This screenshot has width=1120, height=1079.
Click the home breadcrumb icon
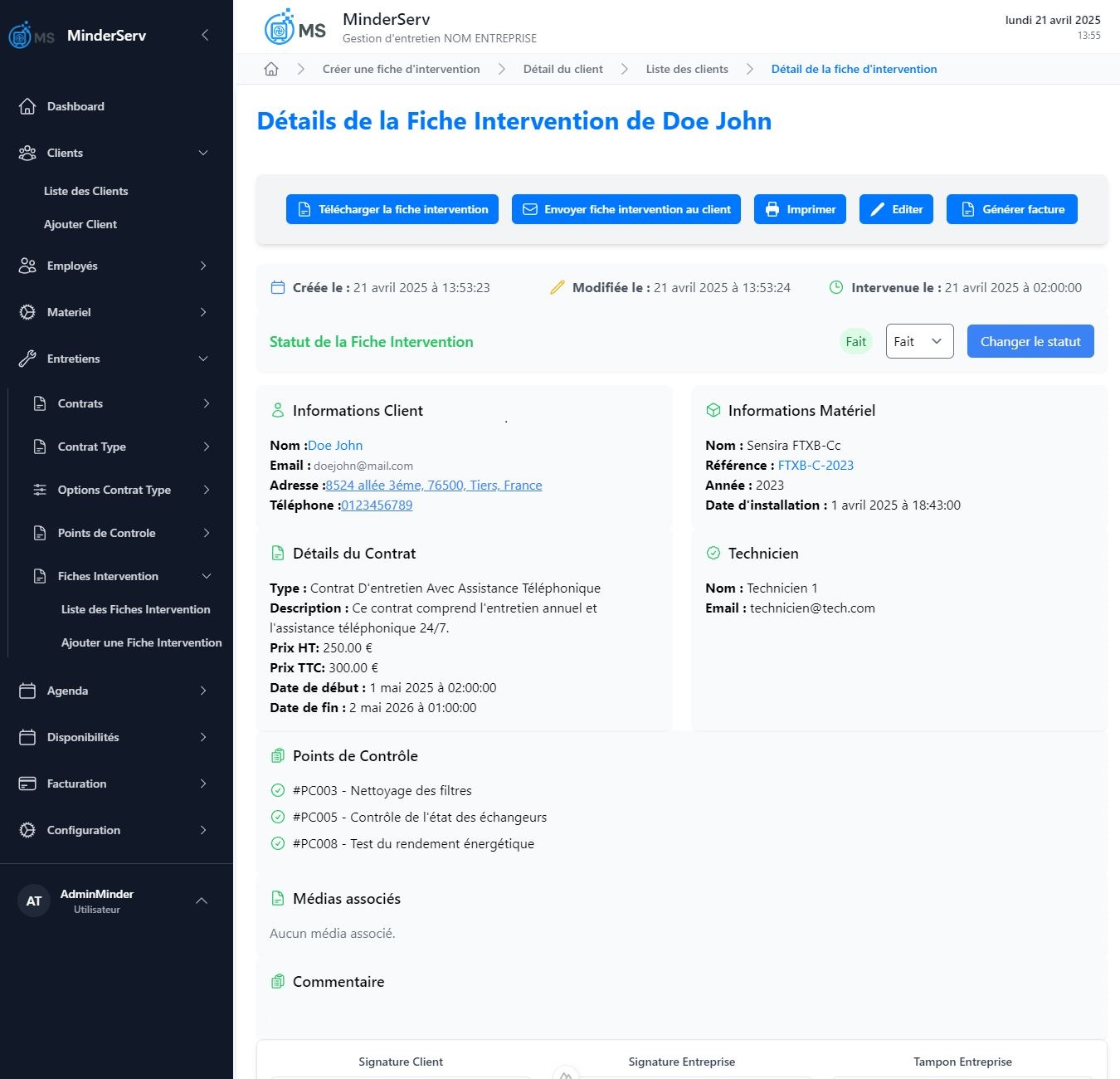pyautogui.click(x=270, y=69)
